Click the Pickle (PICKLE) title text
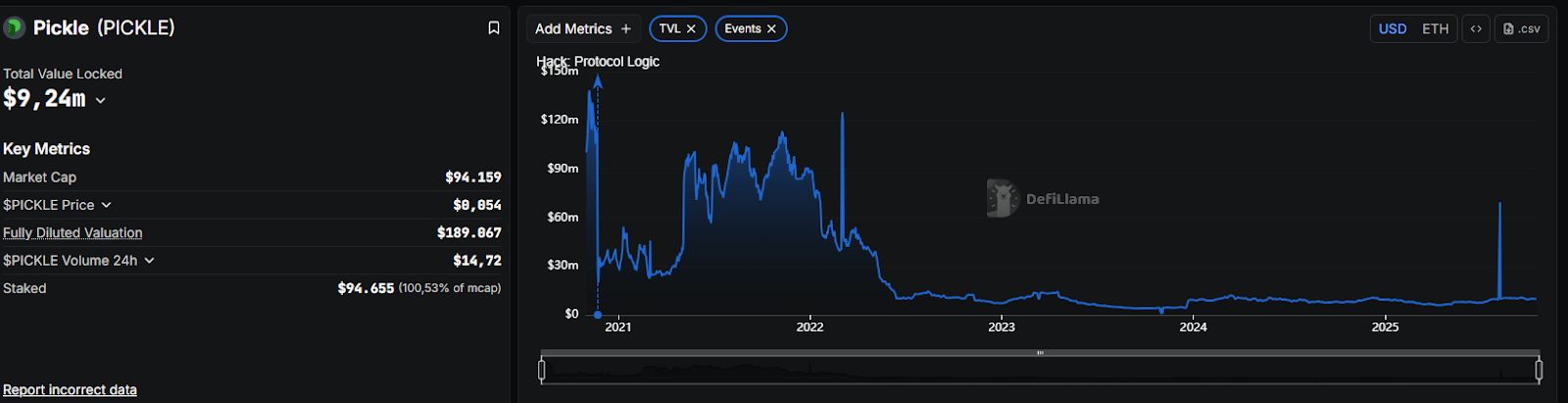Image resolution: width=1568 pixels, height=403 pixels. 104,27
